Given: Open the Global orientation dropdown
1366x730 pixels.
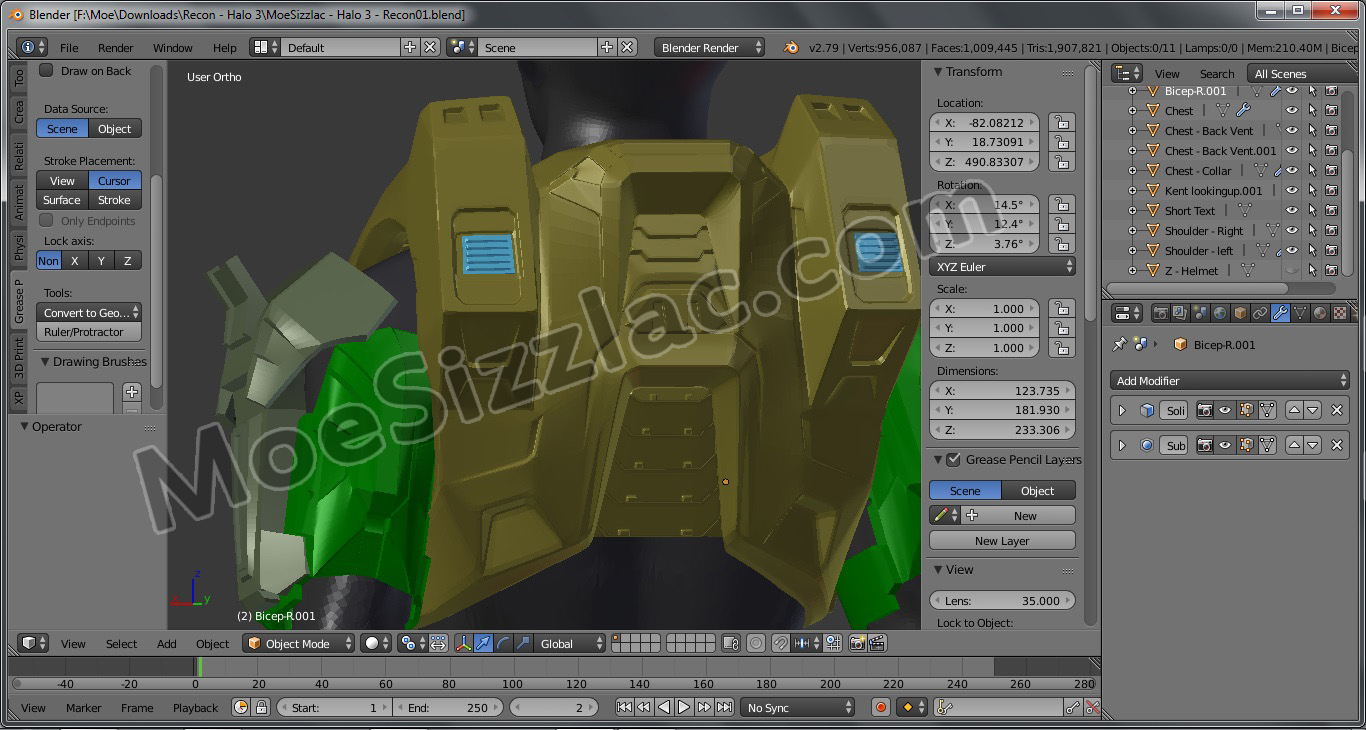Looking at the screenshot, I should click(x=570, y=644).
